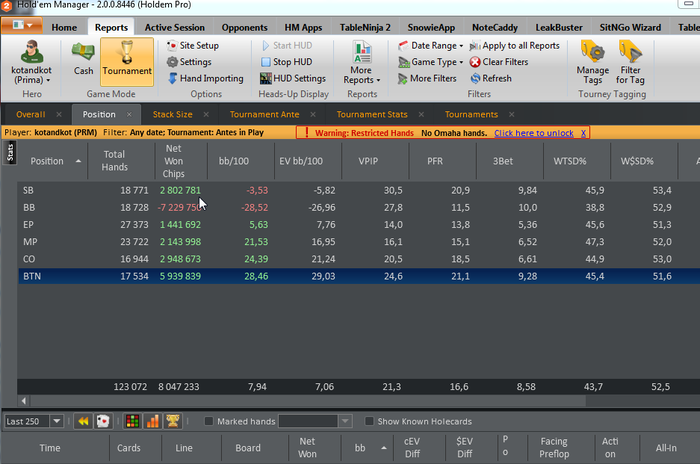Screen dimensions: 700x464
Task: Sort by bb/100 column header
Action: click(x=233, y=161)
